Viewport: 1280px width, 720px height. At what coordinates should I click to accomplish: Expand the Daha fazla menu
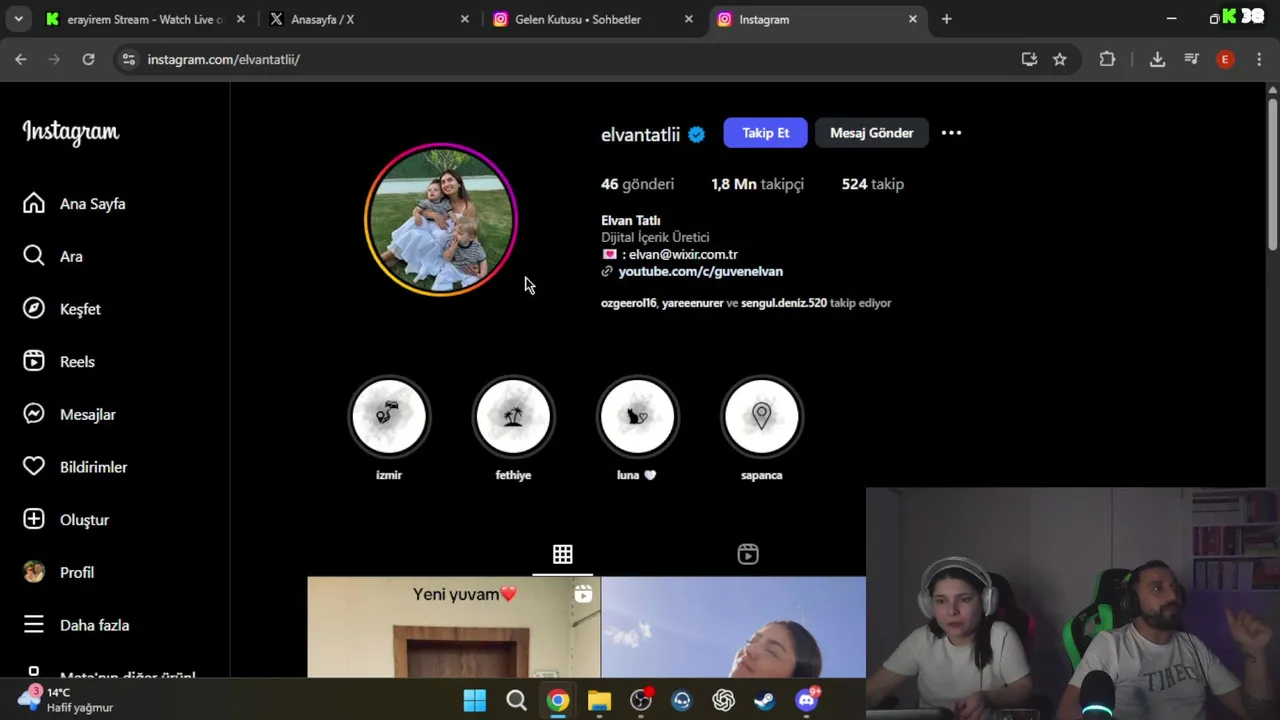(x=77, y=625)
